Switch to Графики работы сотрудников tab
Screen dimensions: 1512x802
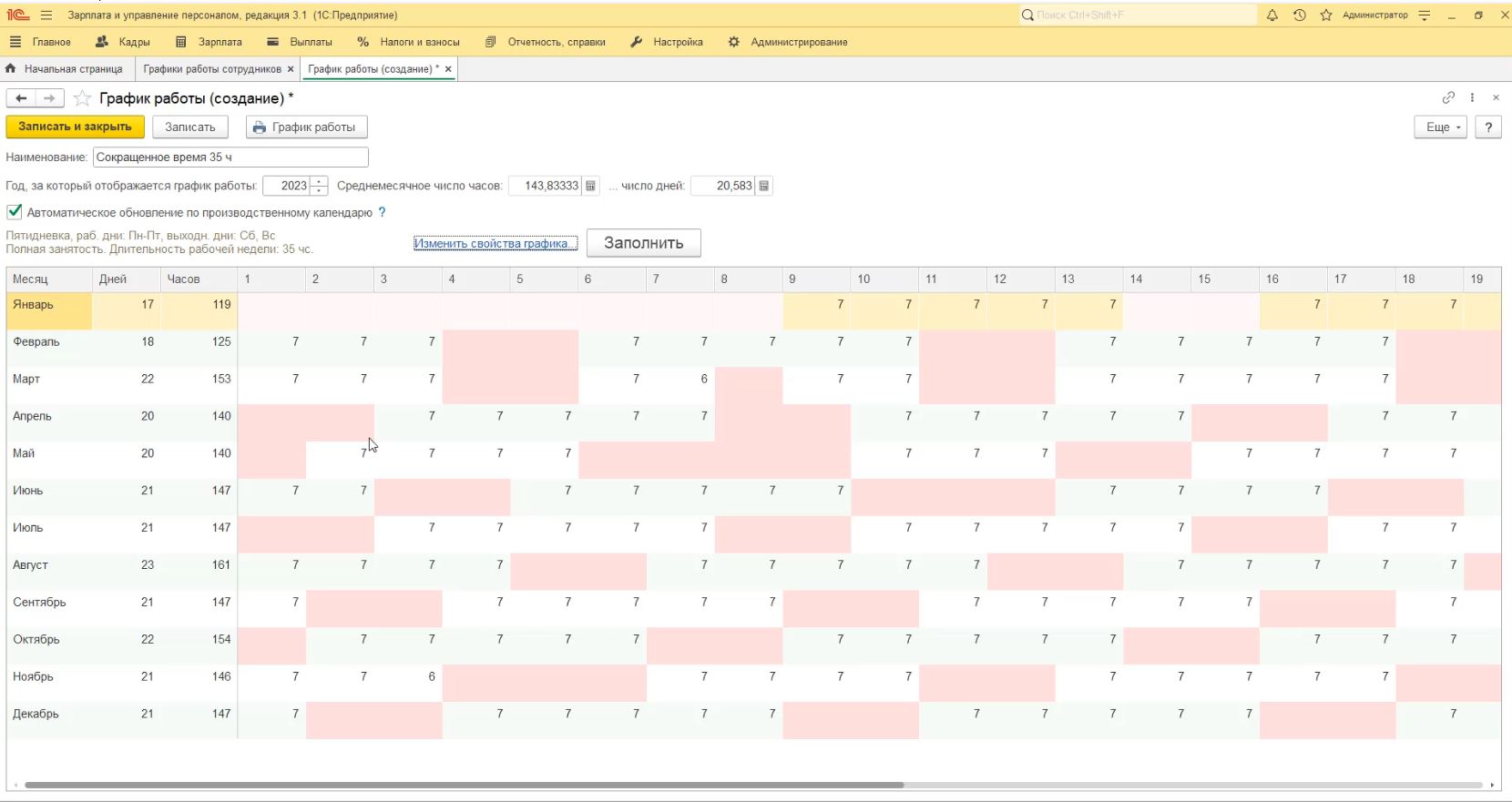[x=211, y=69]
